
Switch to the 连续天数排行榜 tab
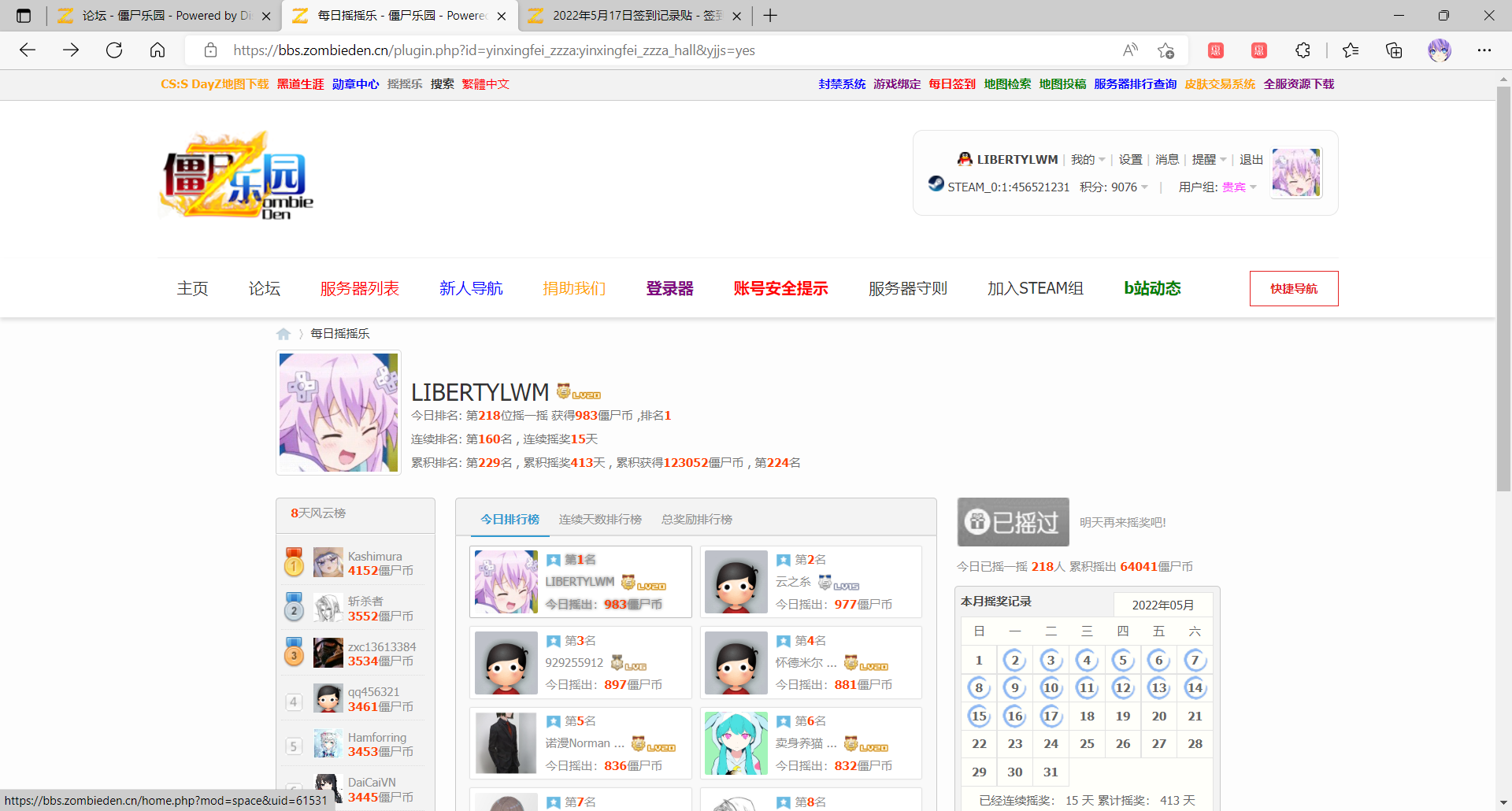point(600,520)
